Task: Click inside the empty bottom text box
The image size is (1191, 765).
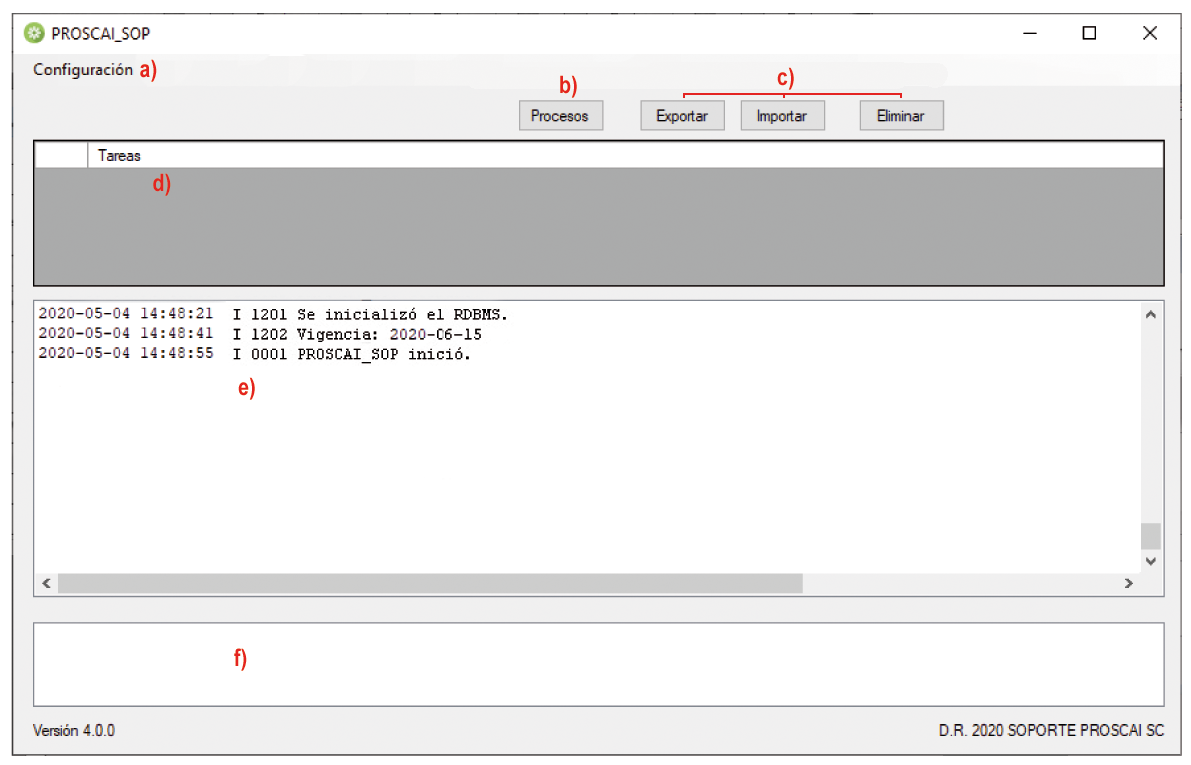Action: (x=599, y=665)
